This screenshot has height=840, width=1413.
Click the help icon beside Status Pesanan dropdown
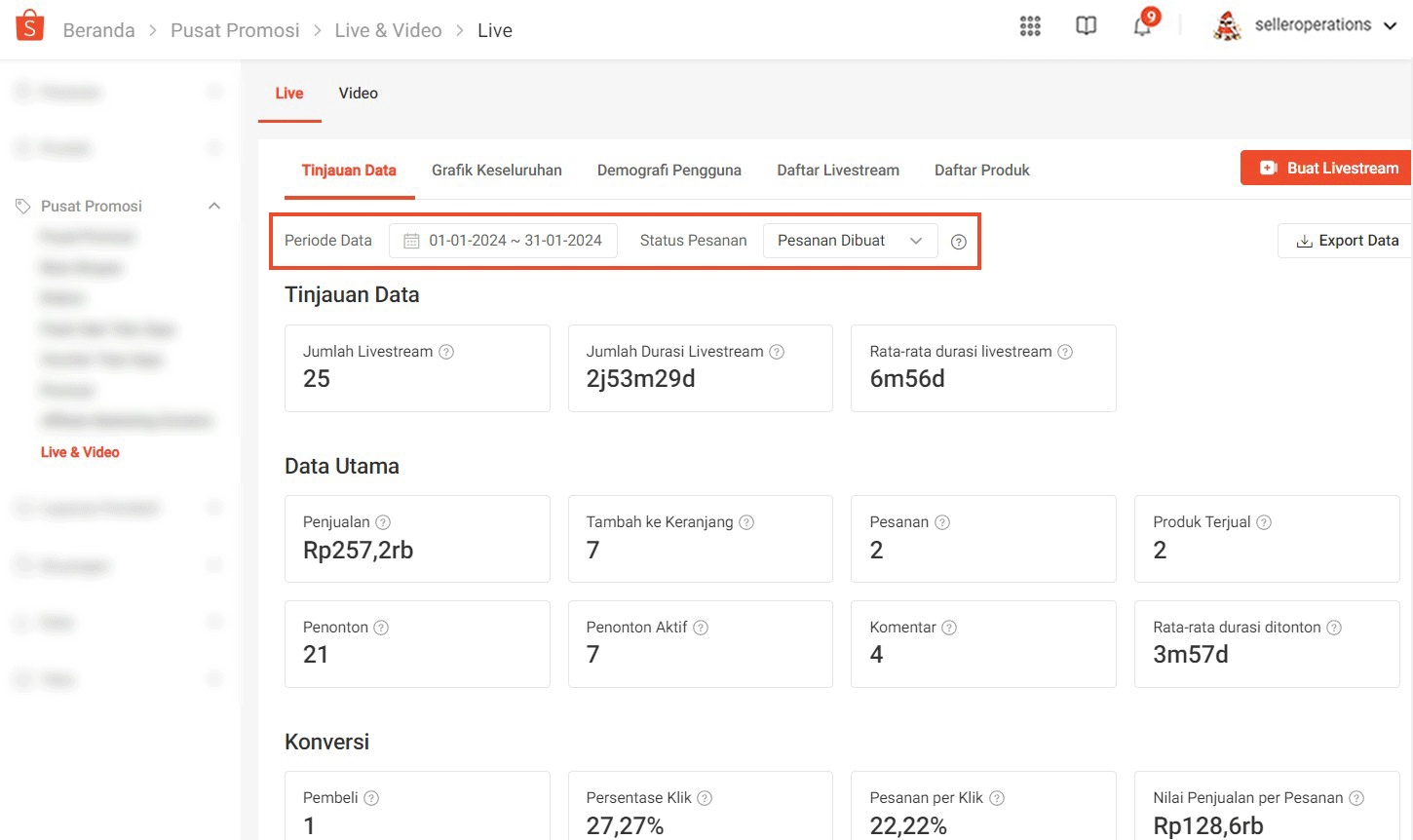pyautogui.click(x=959, y=242)
